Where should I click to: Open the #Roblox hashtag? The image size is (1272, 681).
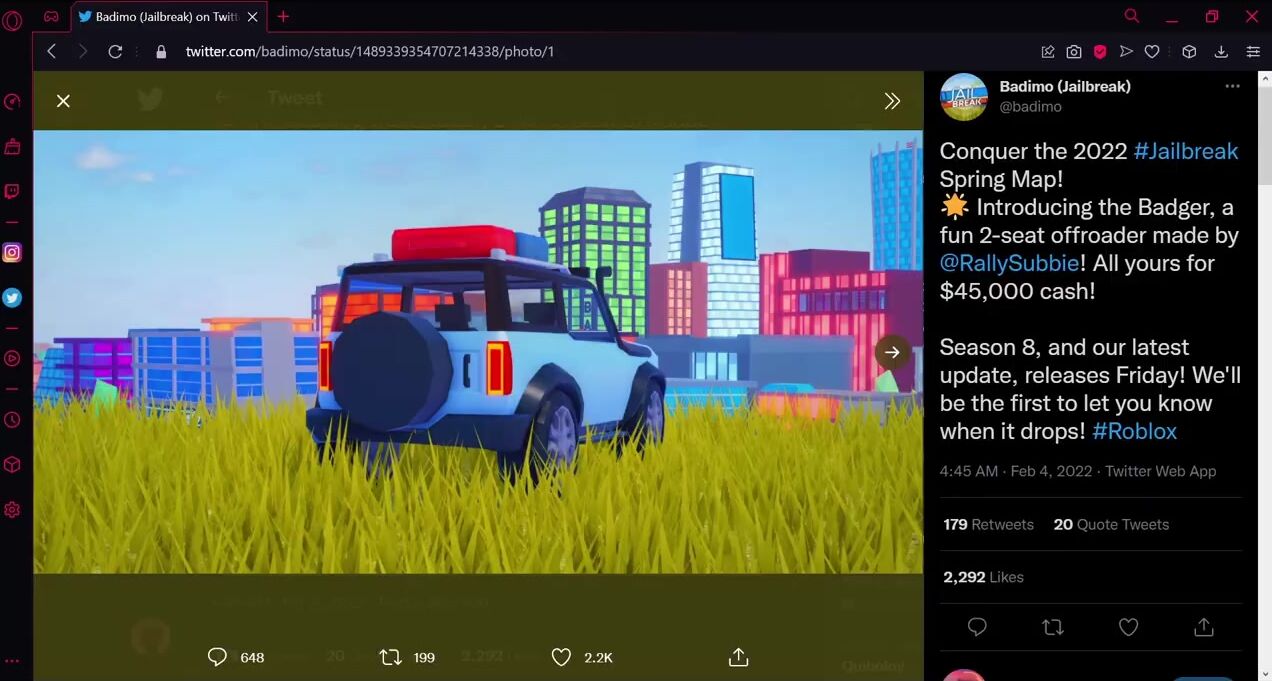coord(1134,431)
